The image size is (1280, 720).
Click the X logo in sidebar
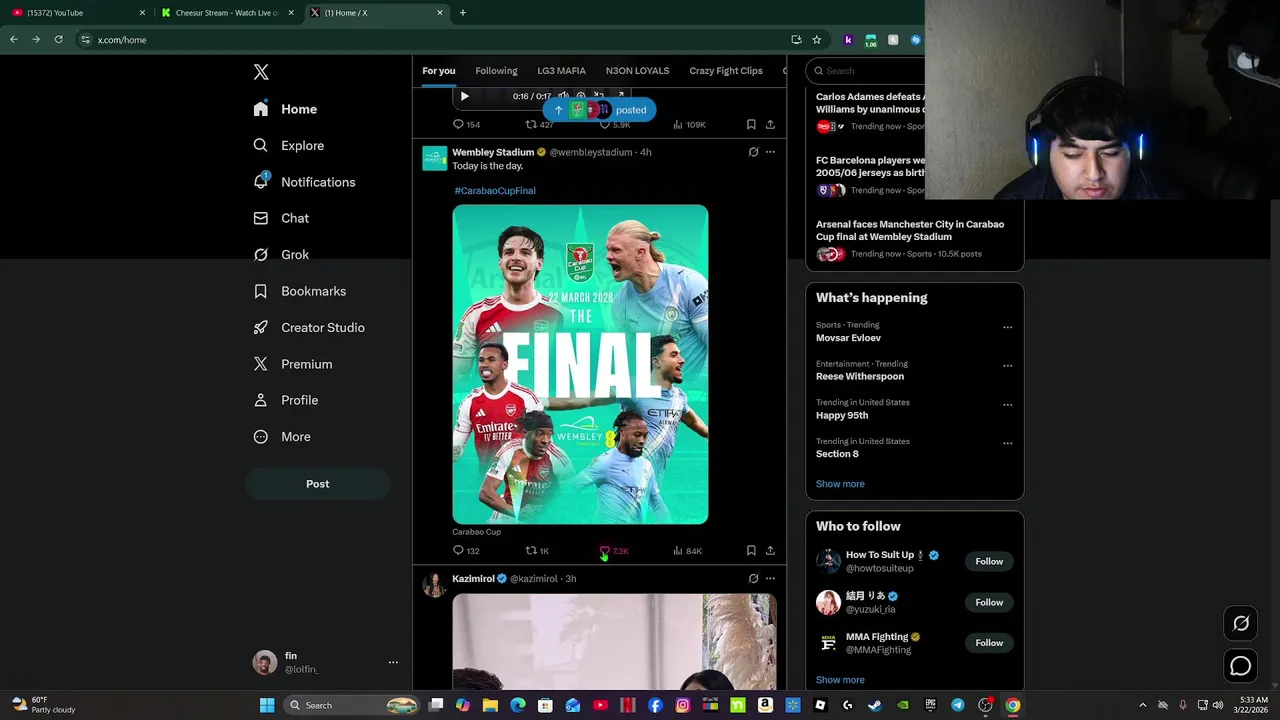[x=261, y=72]
